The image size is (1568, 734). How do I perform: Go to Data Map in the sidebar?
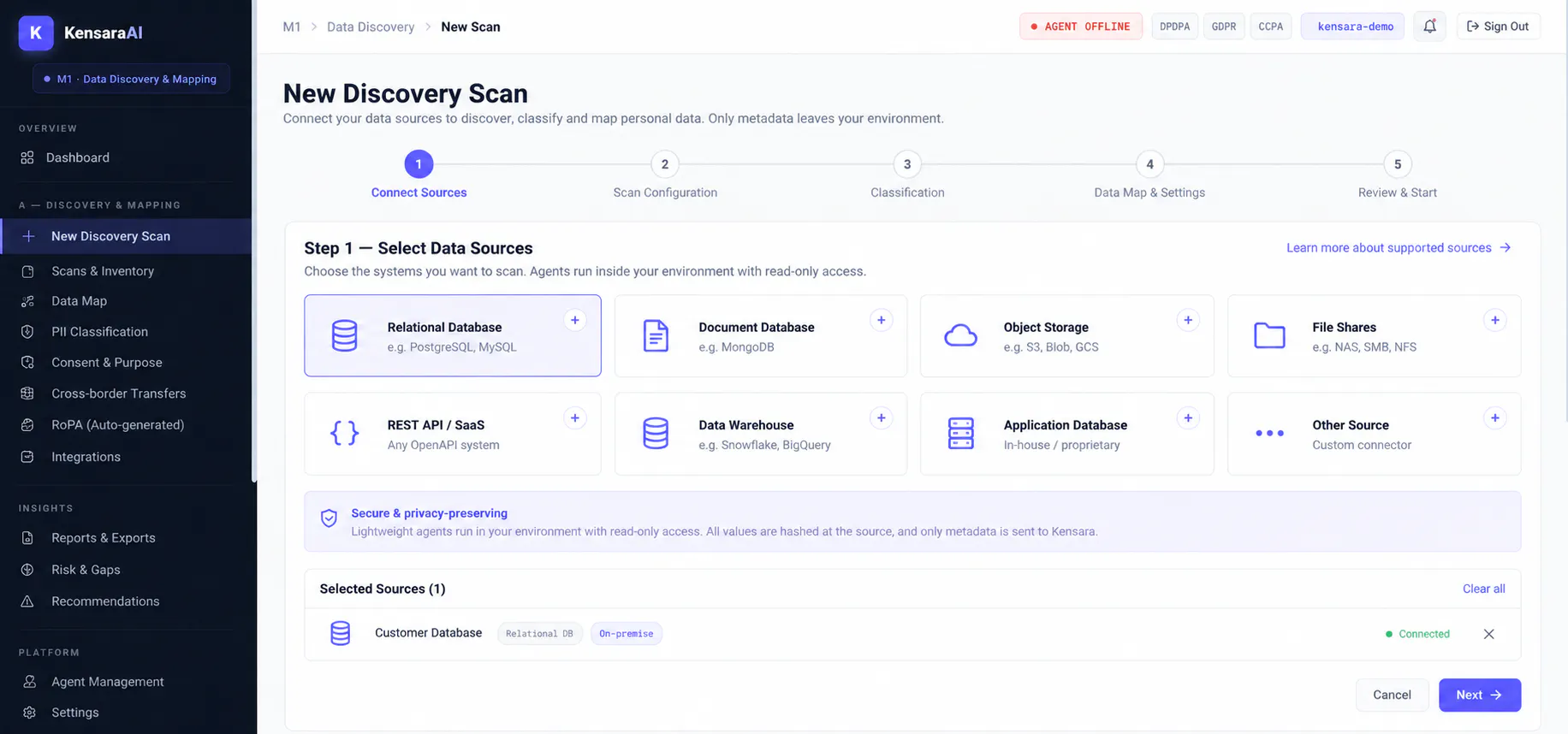pyautogui.click(x=127, y=301)
